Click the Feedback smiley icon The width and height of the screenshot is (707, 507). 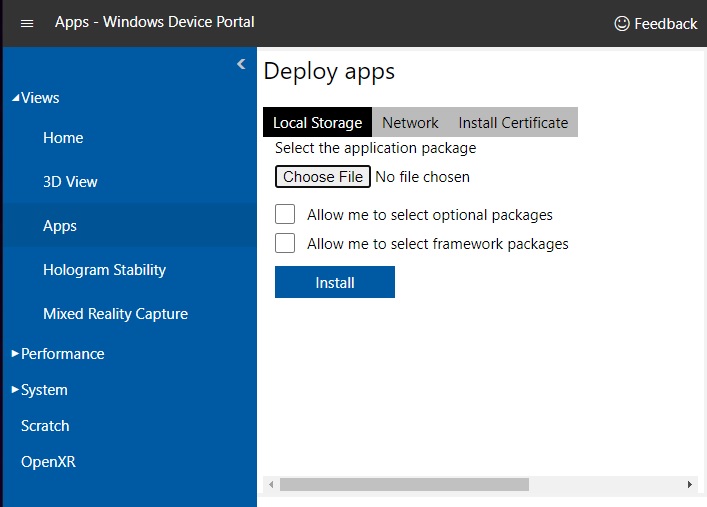click(622, 23)
